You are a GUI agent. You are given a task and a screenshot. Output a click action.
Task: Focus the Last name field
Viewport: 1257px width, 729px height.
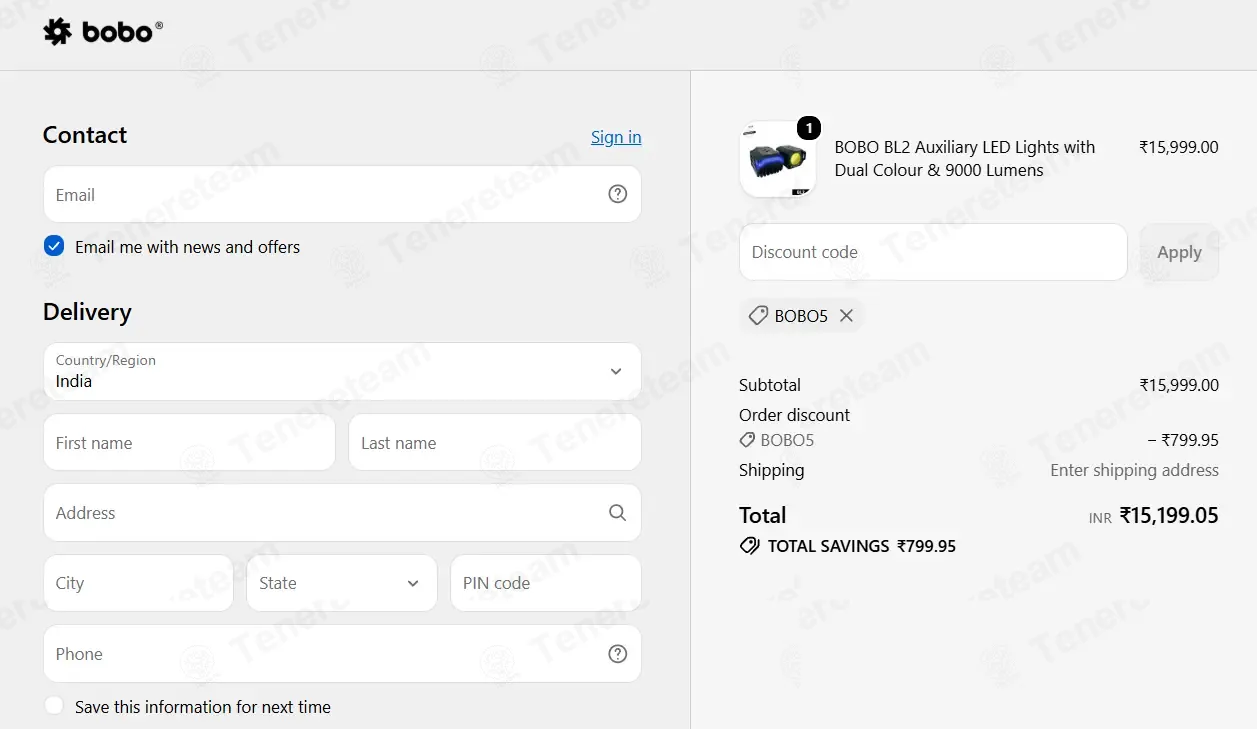pyautogui.click(x=494, y=442)
